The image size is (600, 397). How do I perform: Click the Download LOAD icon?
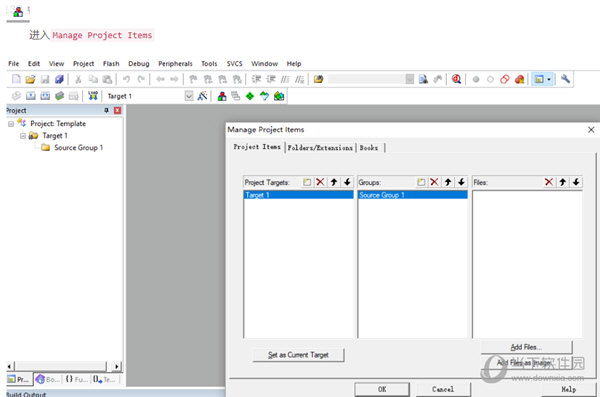point(93,96)
